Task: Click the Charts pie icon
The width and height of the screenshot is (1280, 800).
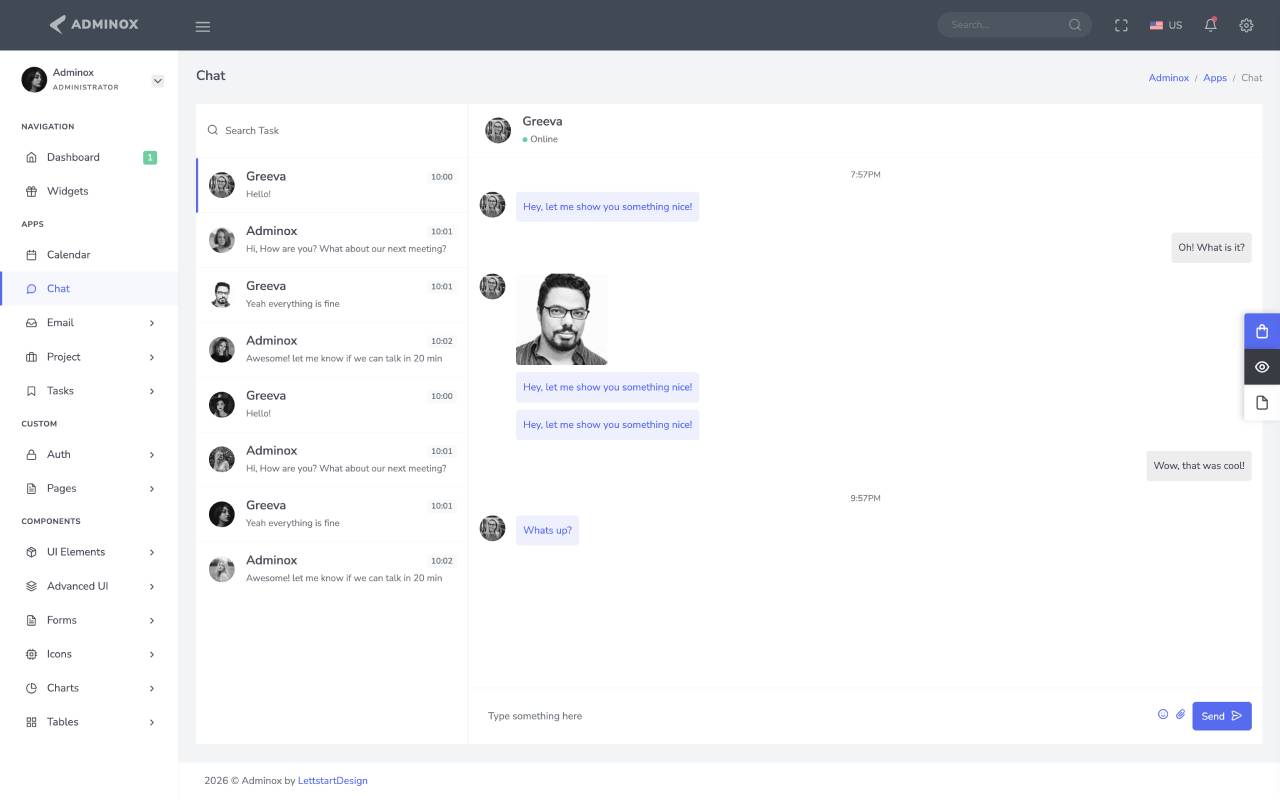Action: coord(31,688)
